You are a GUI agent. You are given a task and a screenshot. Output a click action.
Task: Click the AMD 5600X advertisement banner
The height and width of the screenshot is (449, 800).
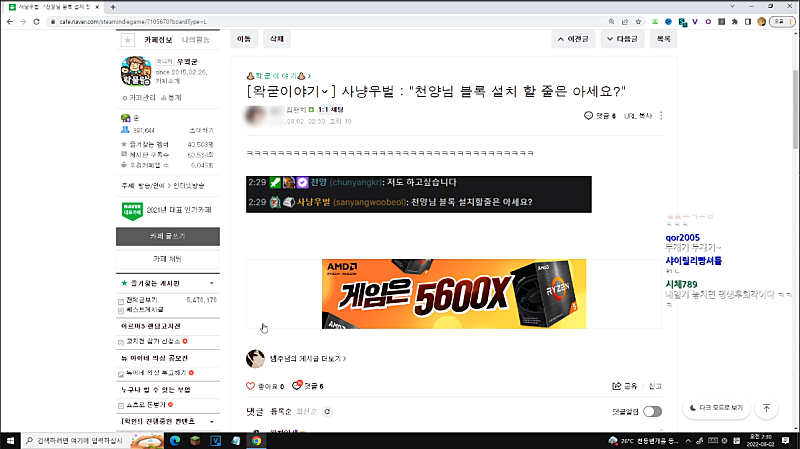(453, 294)
